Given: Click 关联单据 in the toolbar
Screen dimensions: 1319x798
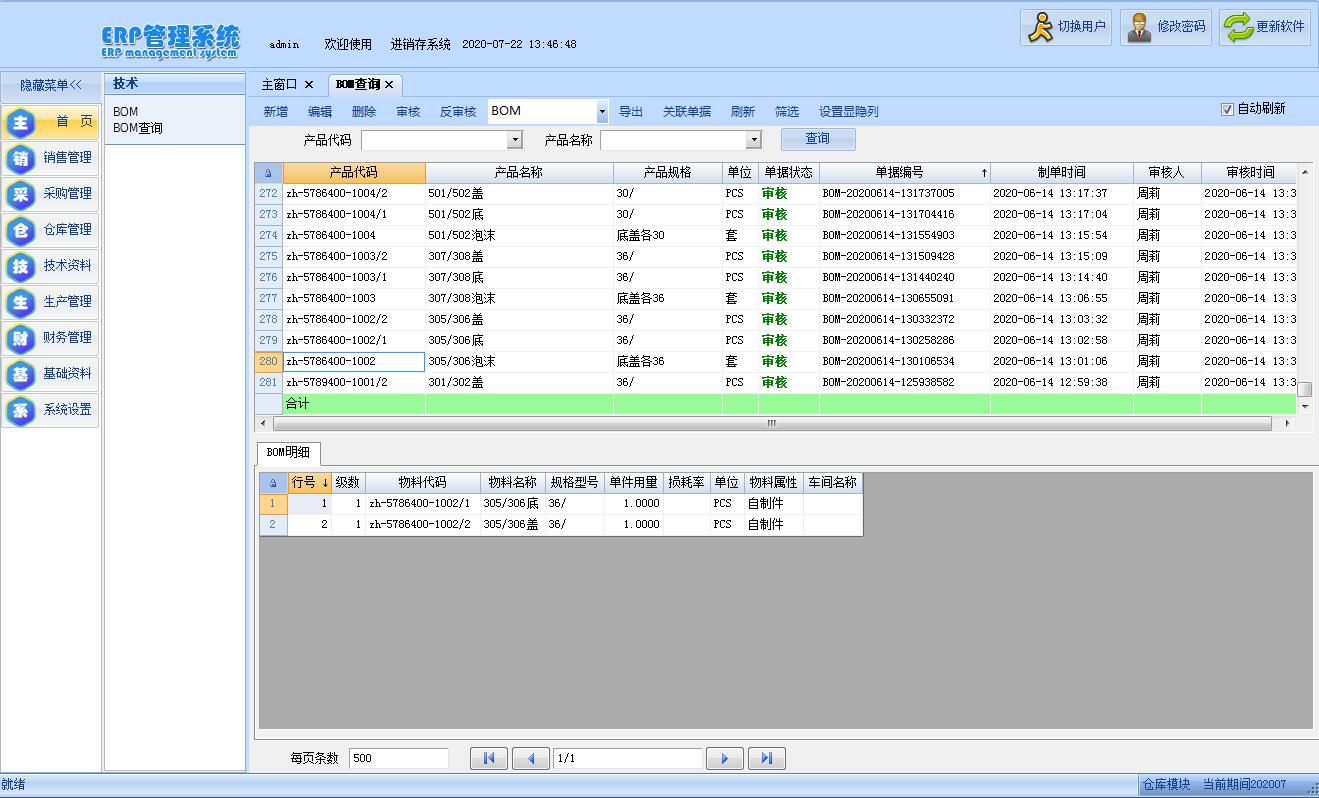Looking at the screenshot, I should [687, 112].
